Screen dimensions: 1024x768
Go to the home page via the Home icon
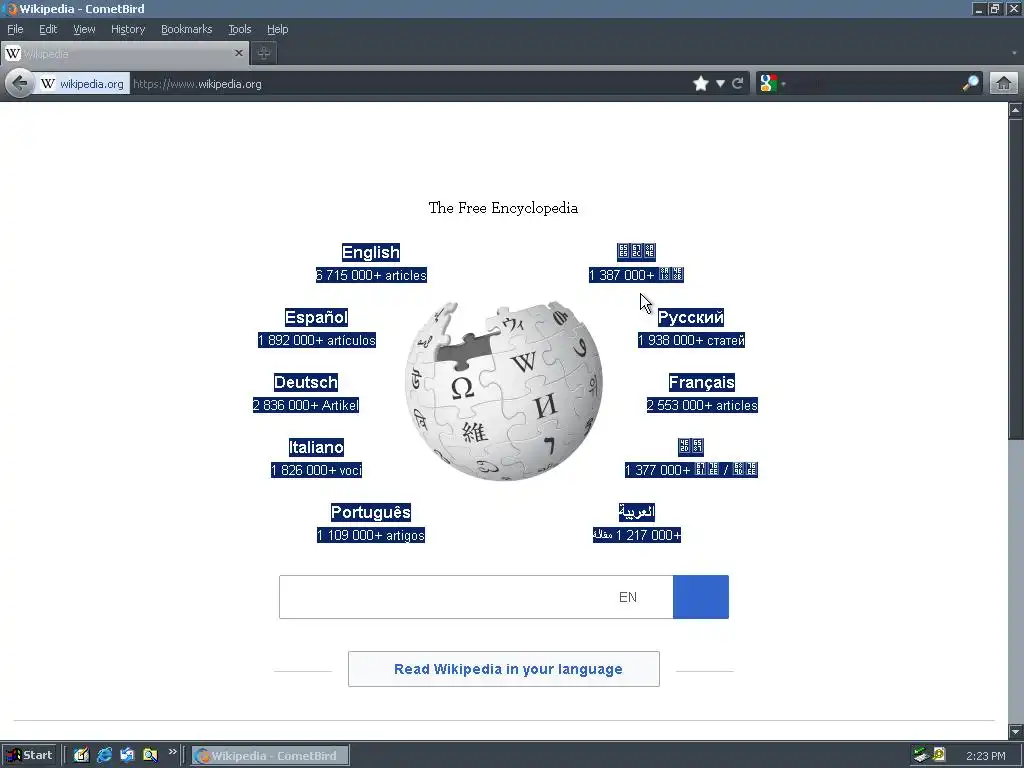point(1004,84)
